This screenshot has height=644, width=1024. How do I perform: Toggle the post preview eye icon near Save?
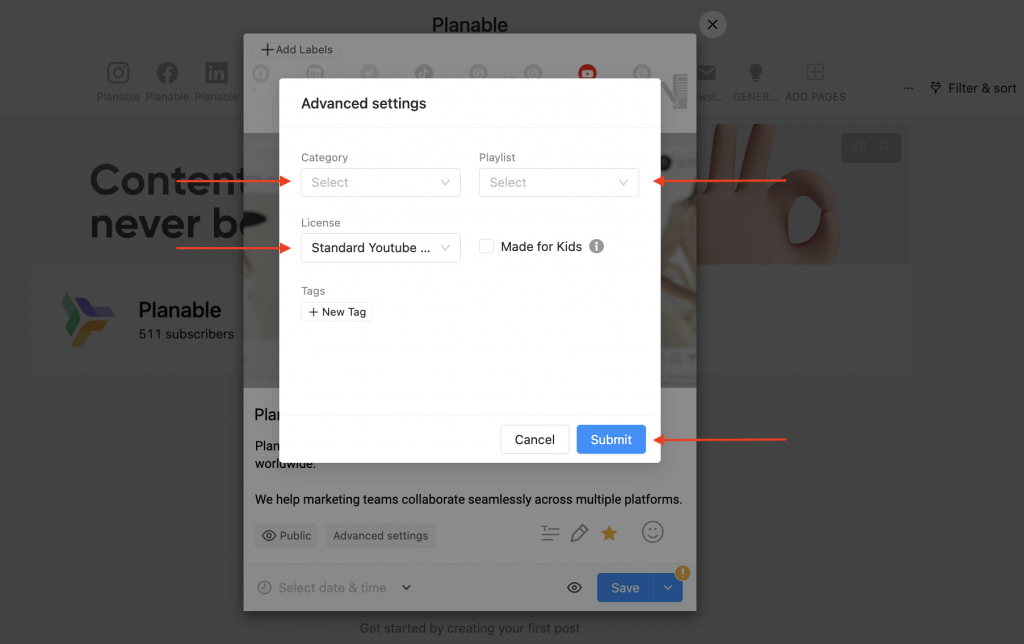click(574, 588)
